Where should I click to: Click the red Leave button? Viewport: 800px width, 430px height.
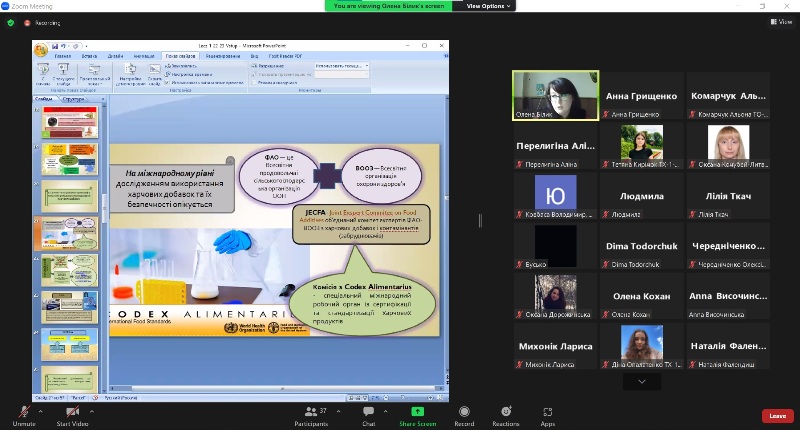tap(777, 416)
